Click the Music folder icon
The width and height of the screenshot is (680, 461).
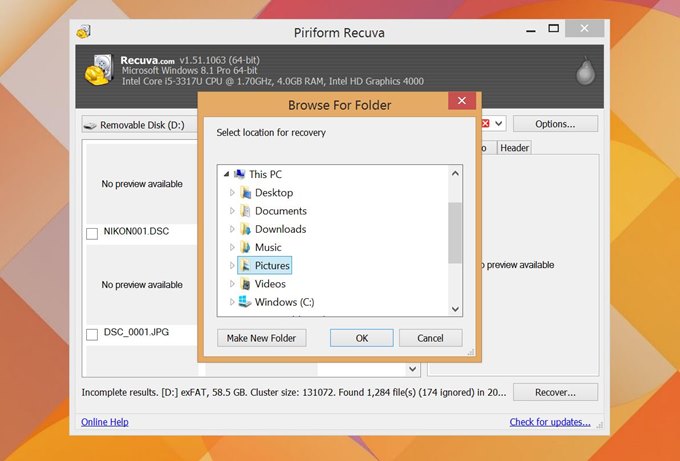[245, 247]
